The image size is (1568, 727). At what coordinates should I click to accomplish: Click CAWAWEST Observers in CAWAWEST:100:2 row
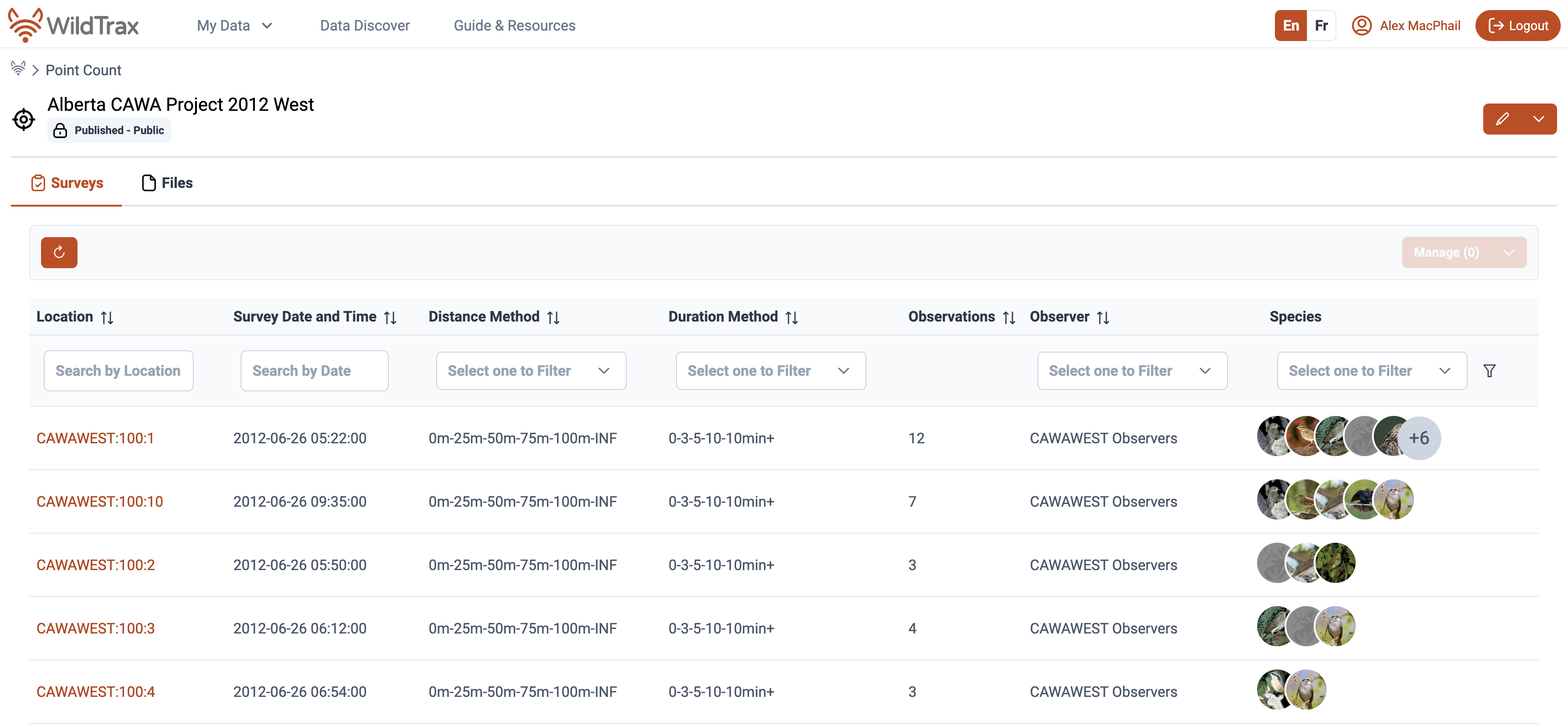click(1103, 565)
